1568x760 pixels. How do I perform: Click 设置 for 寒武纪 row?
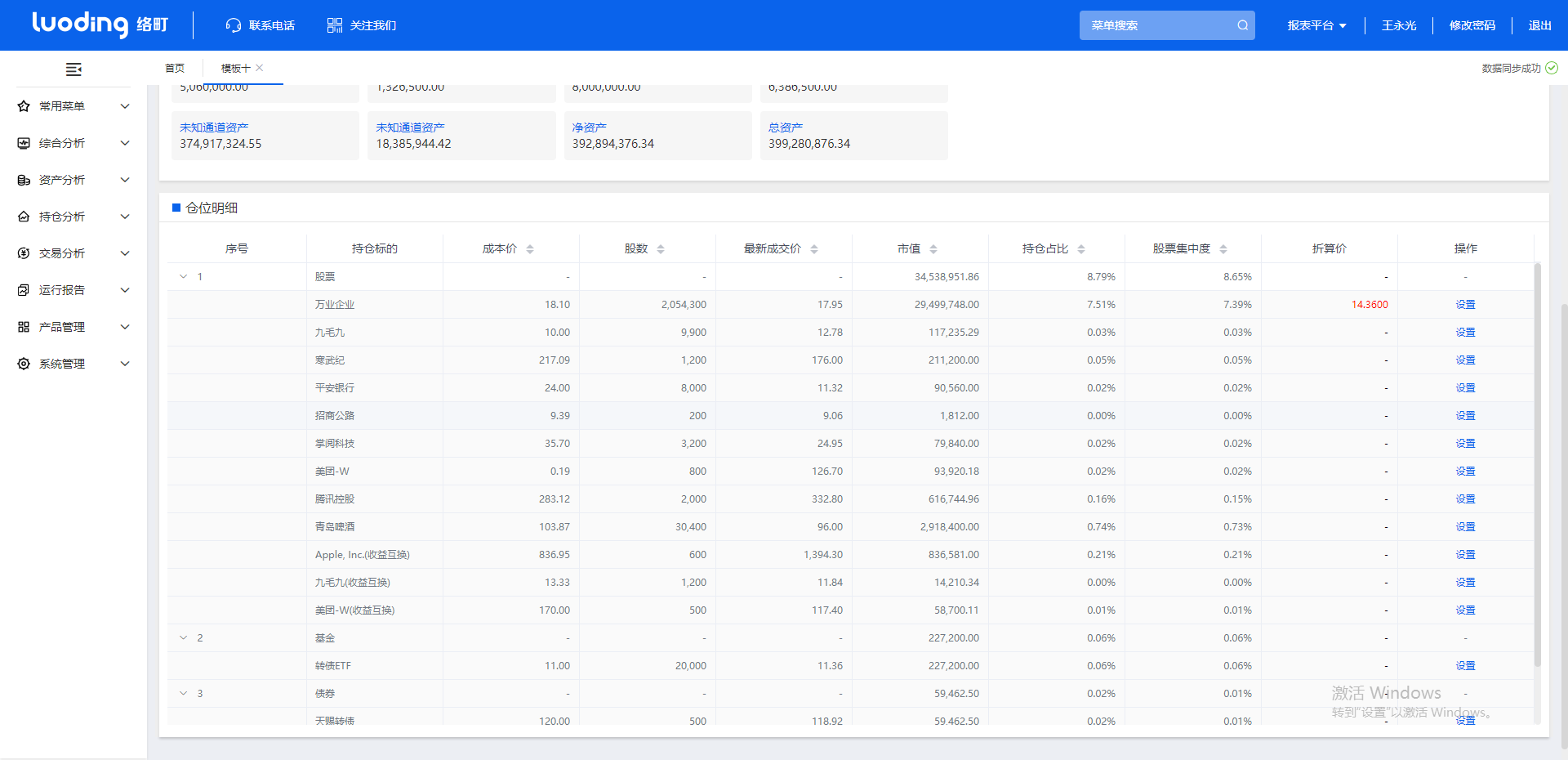[x=1465, y=360]
